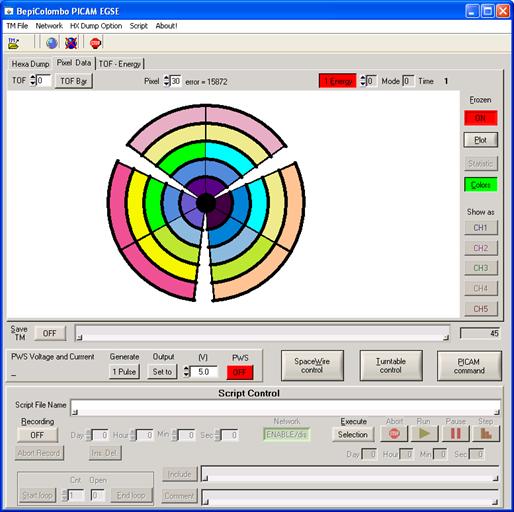This screenshot has width=514, height=512.
Task: Toggle the PWS OFF red button
Action: tap(240, 372)
